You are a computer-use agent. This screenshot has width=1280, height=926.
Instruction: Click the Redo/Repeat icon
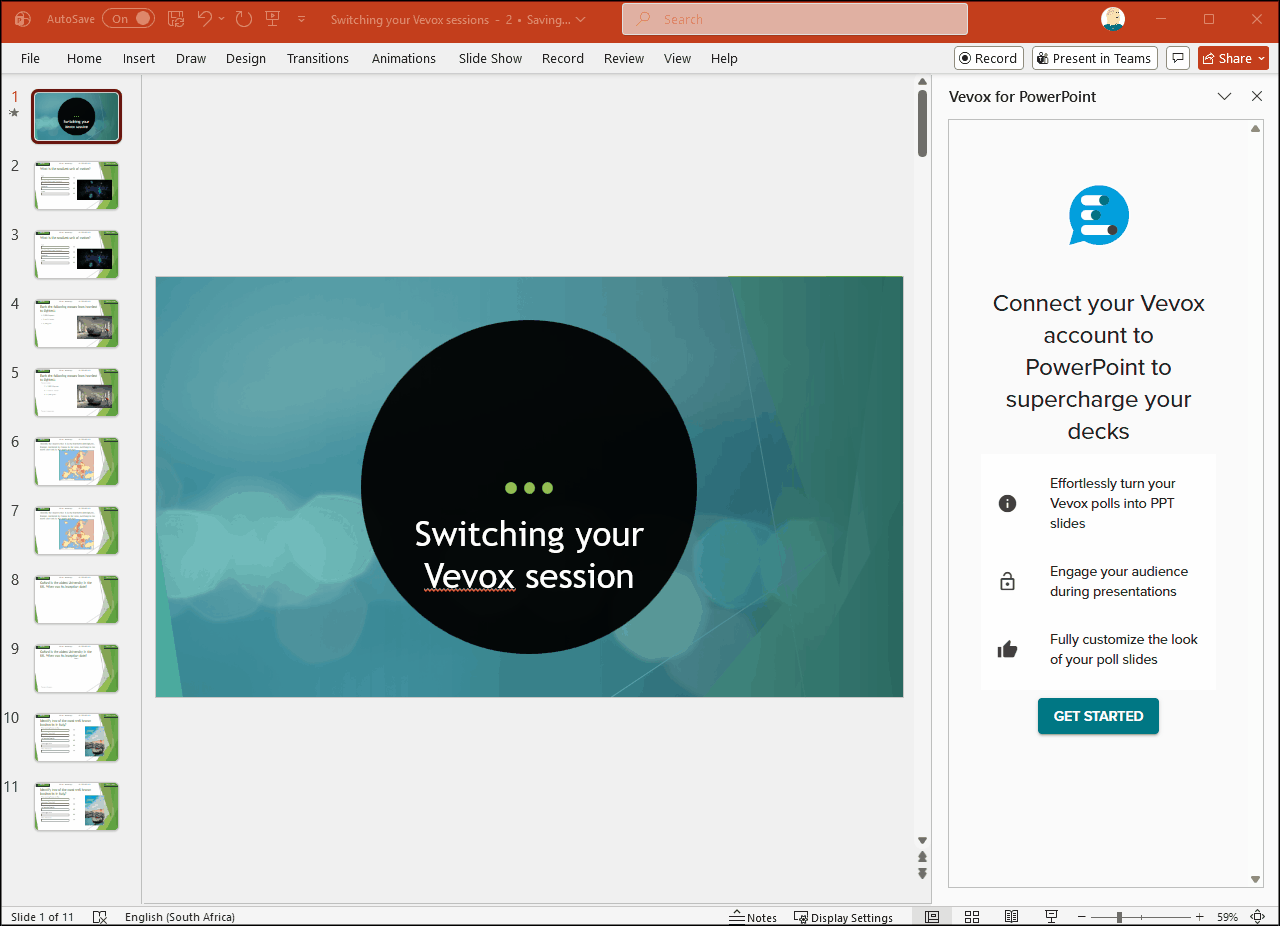(243, 19)
